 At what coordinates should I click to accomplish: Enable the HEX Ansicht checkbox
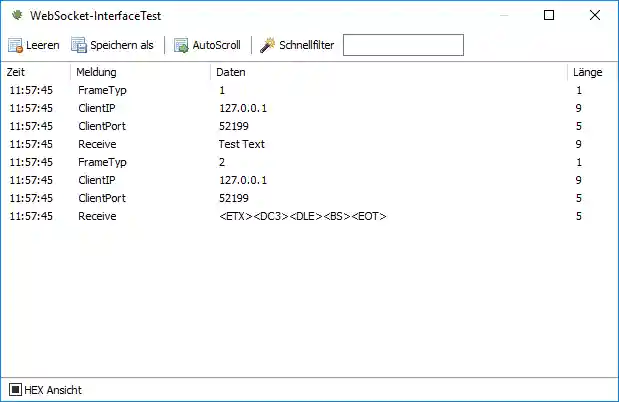tap(15, 390)
